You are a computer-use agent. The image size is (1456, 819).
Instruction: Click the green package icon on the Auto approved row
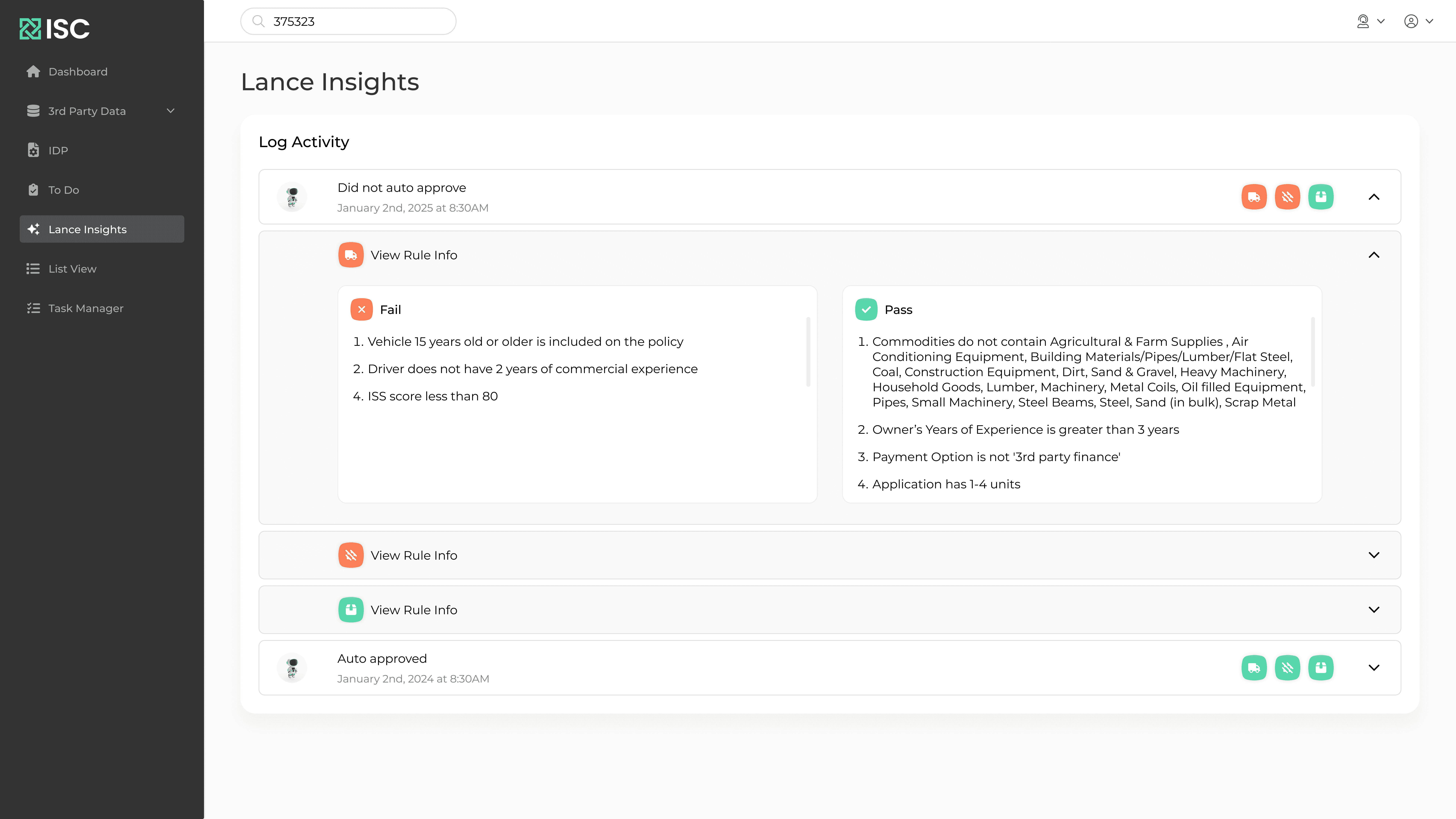coord(1320,668)
